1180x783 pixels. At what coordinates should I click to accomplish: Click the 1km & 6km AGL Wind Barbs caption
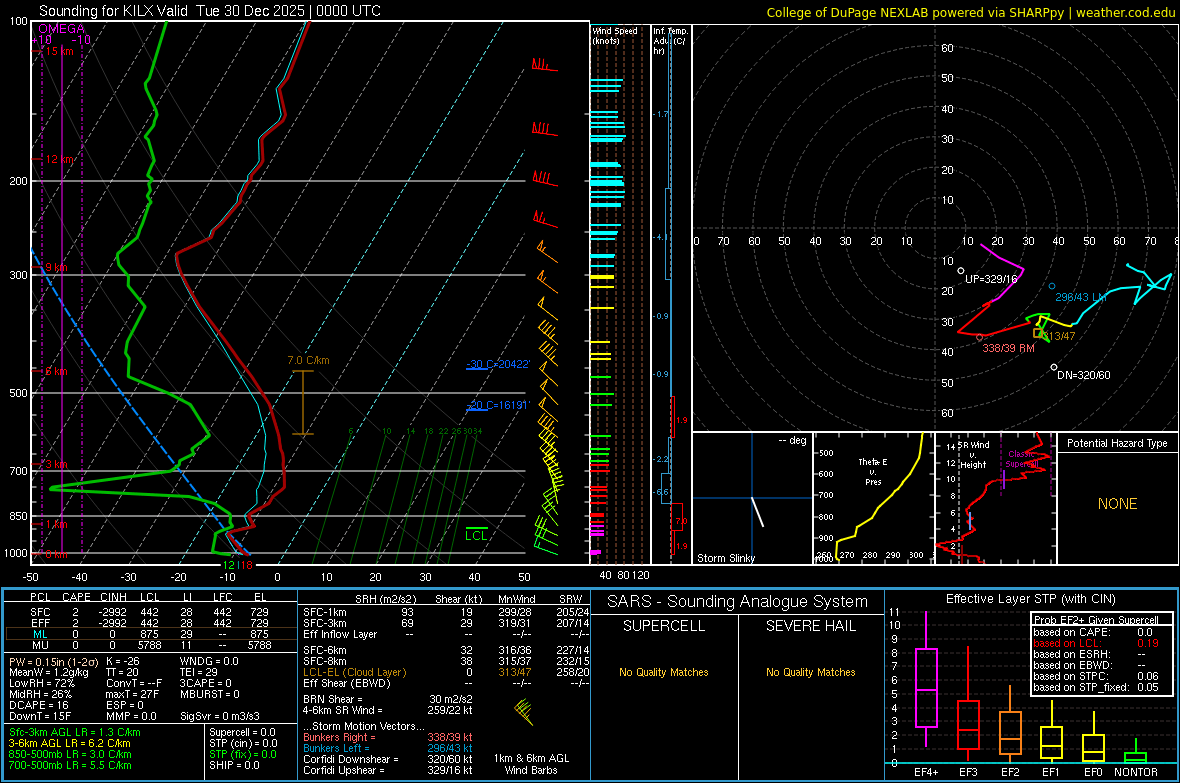pos(531,764)
